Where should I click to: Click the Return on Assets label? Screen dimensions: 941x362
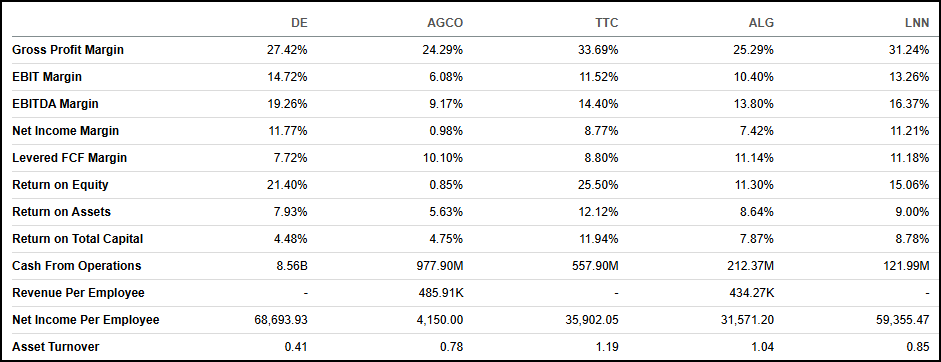tap(61, 212)
